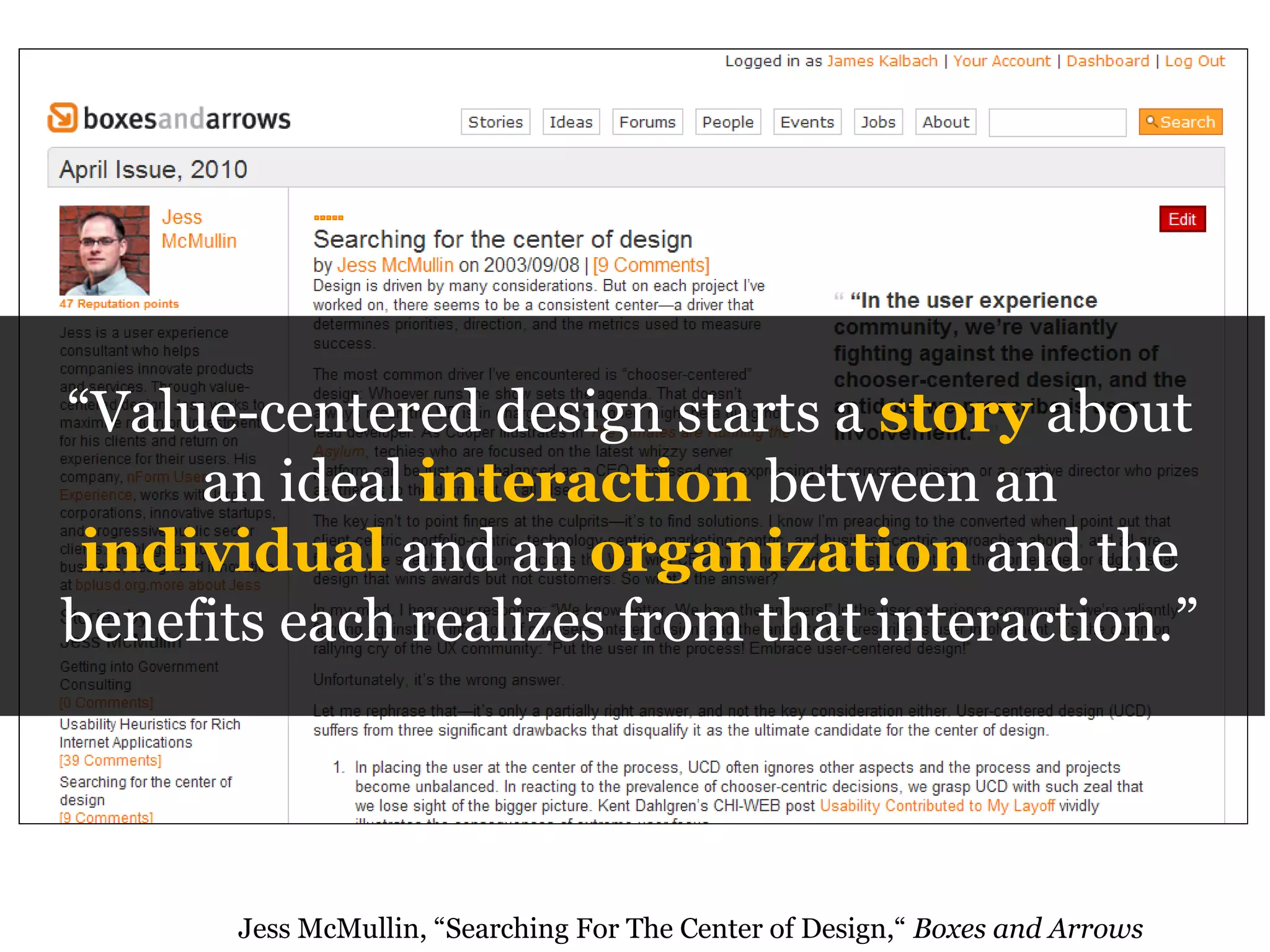This screenshot has height=952, width=1270.
Task: Click the boxesandarrows logo icon
Action: (x=63, y=118)
